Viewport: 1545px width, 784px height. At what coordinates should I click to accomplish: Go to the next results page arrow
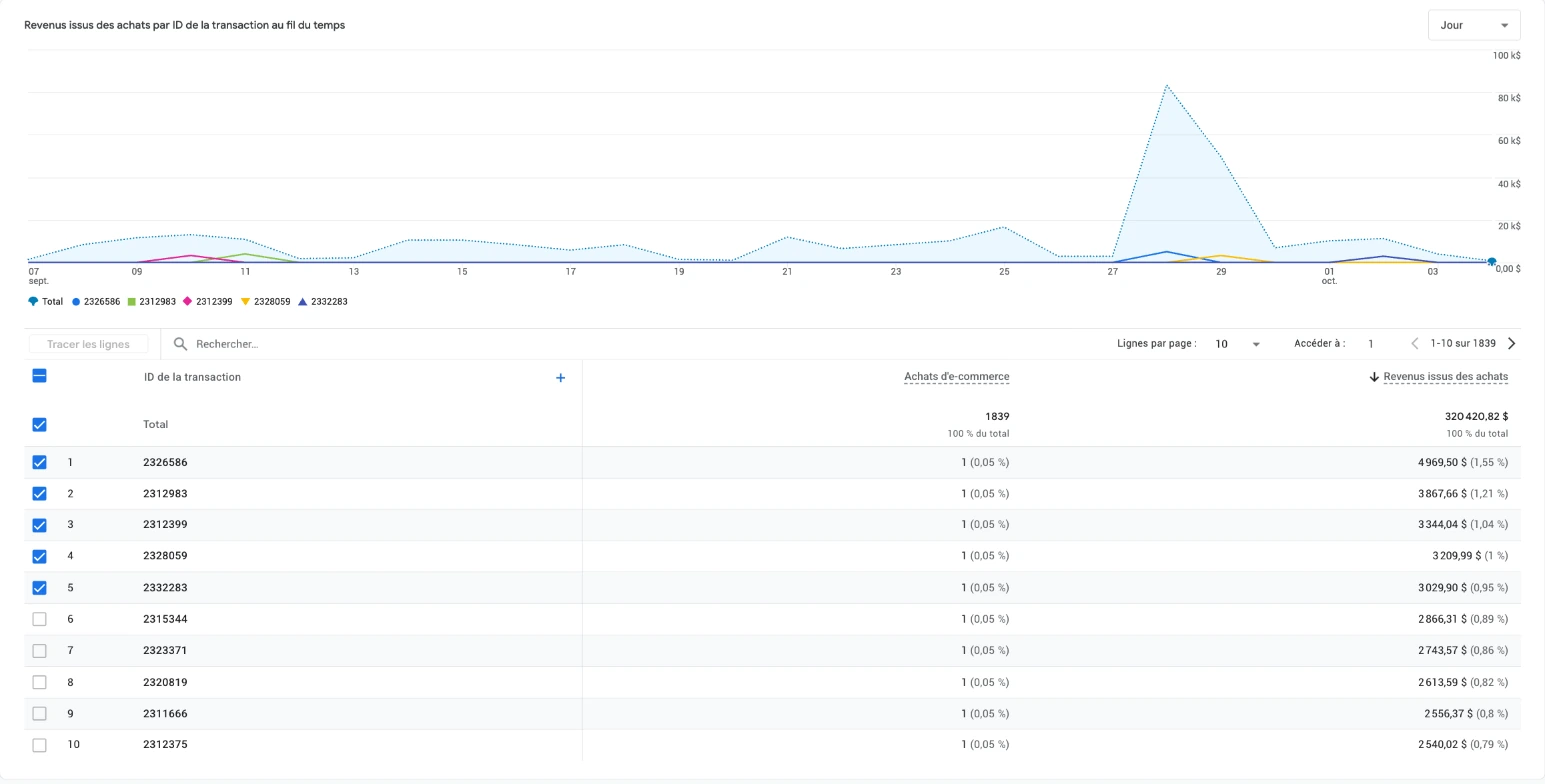1511,344
